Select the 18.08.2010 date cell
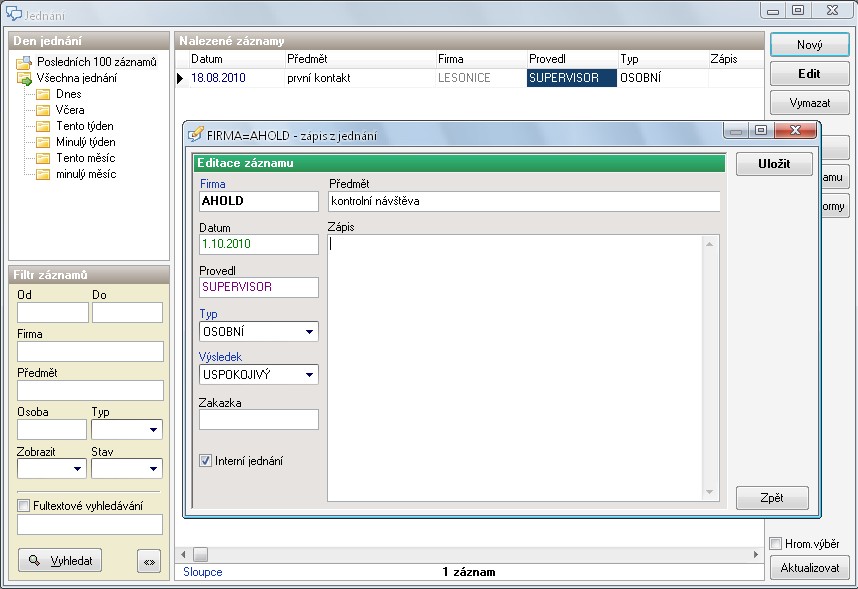Viewport: 858px width, 589px height. coord(236,78)
